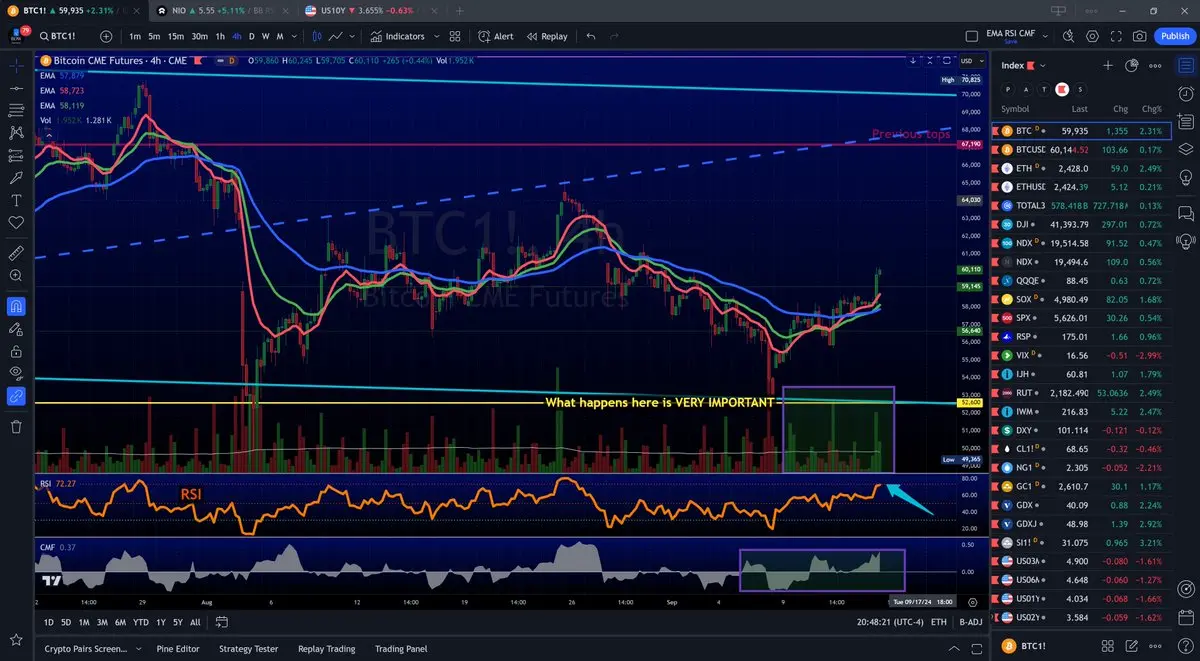
Task: Open the patterns drawing tools
Action: [x=16, y=132]
